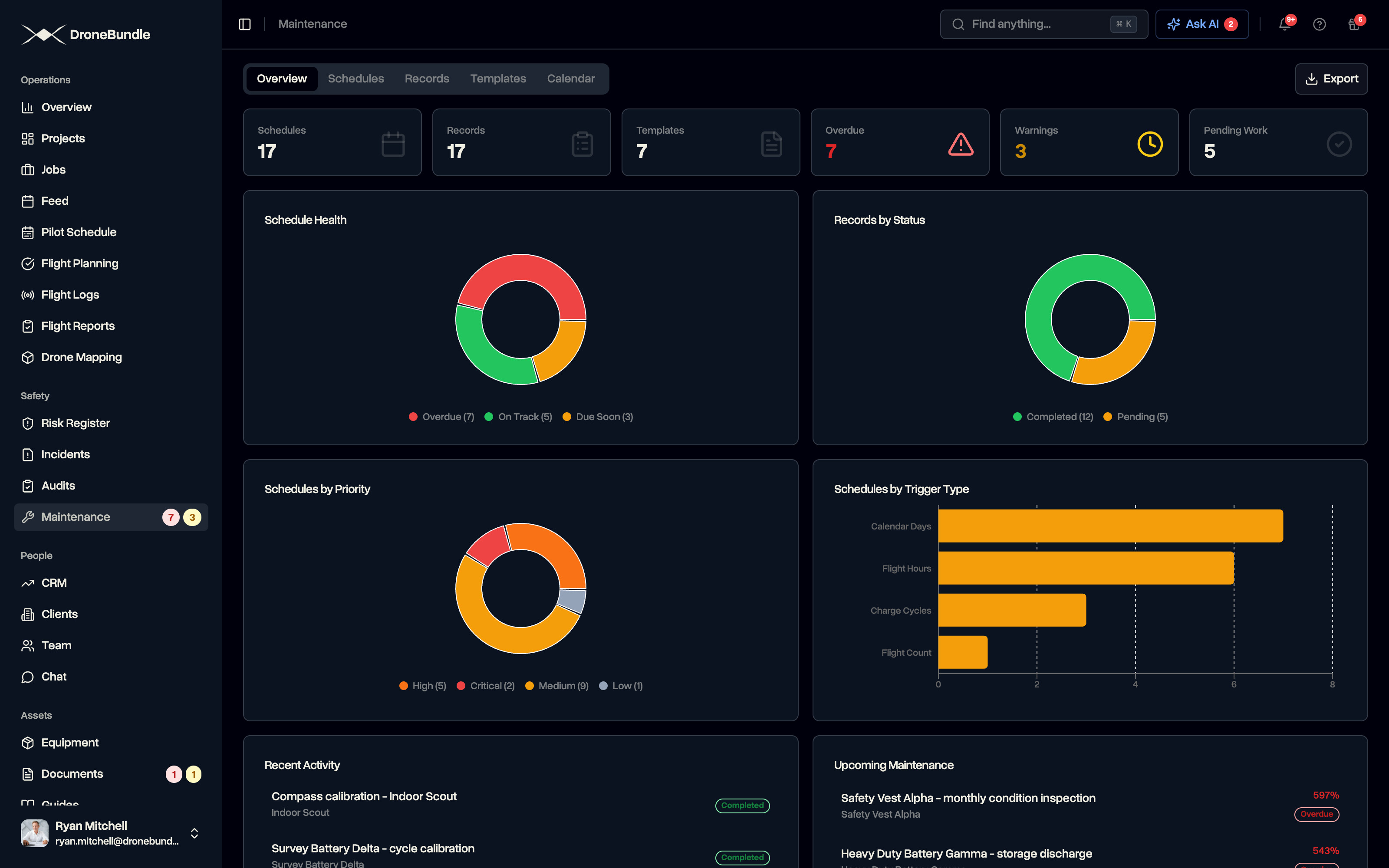Viewport: 1389px width, 868px height.
Task: Click the Export button
Action: click(1331, 79)
